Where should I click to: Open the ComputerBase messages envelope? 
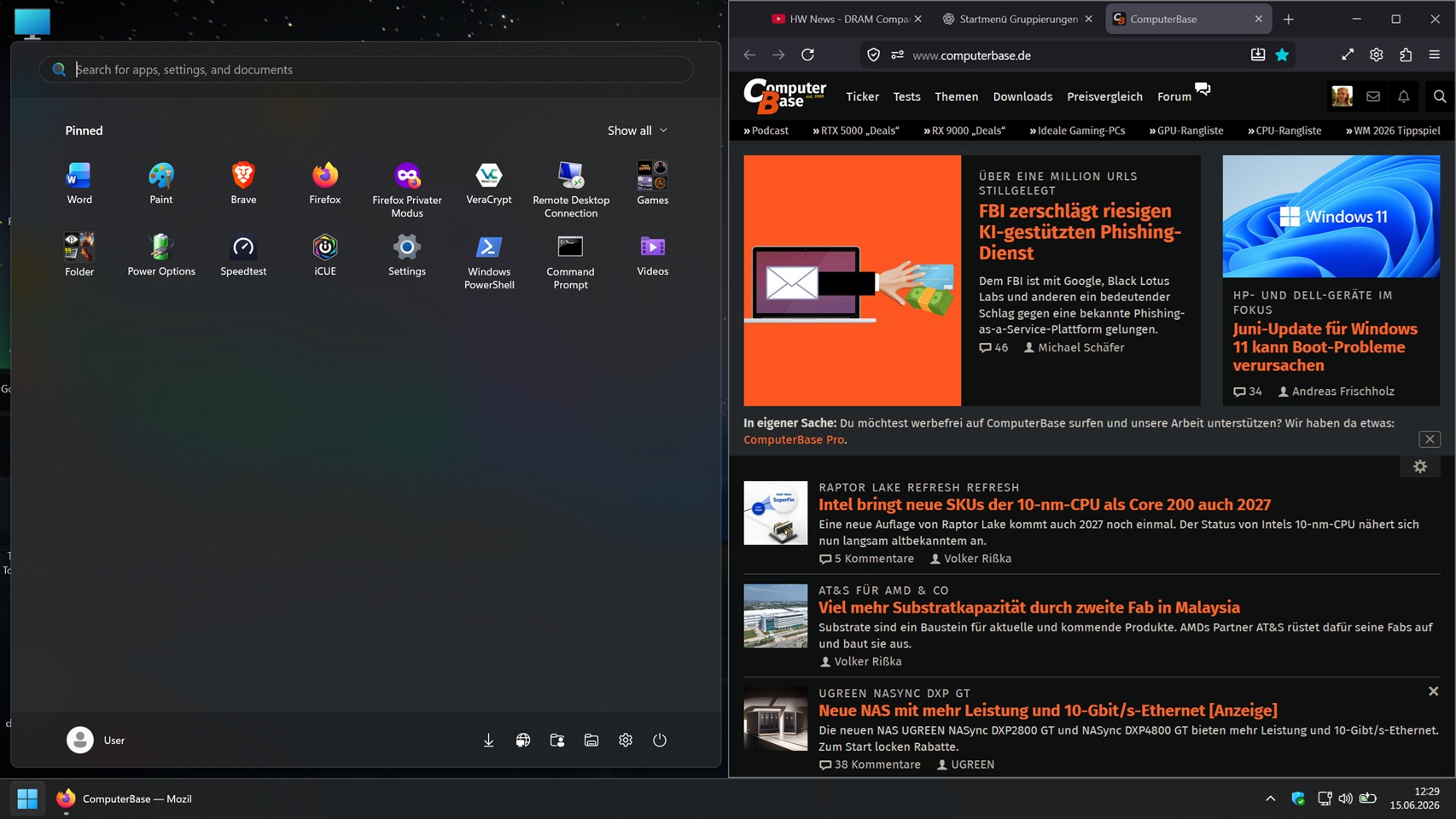pos(1373,96)
